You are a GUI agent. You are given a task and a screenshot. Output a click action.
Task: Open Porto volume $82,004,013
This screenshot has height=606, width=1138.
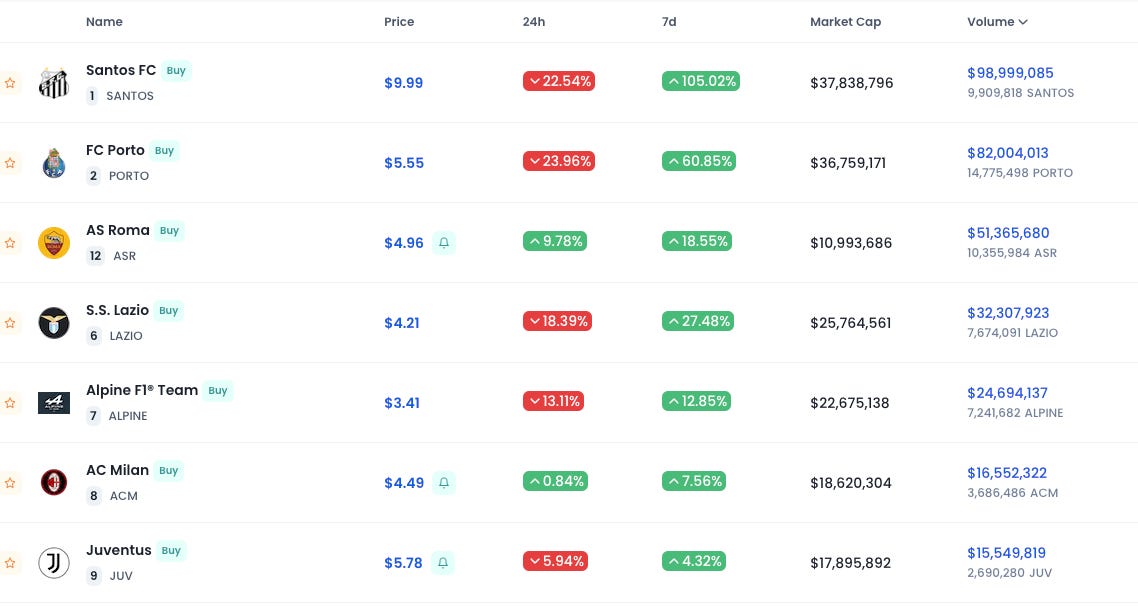coord(1008,152)
